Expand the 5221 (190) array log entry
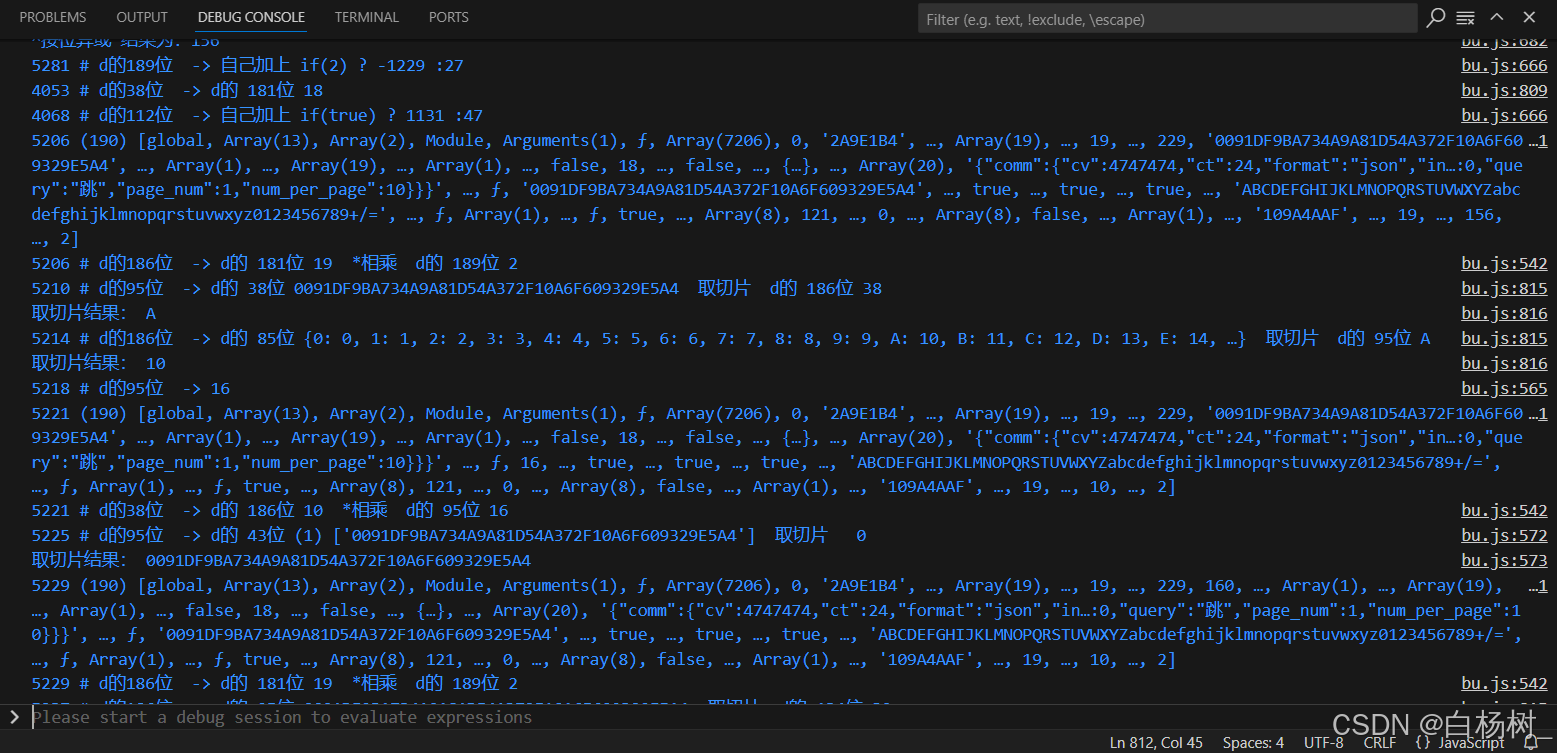 (x=777, y=449)
